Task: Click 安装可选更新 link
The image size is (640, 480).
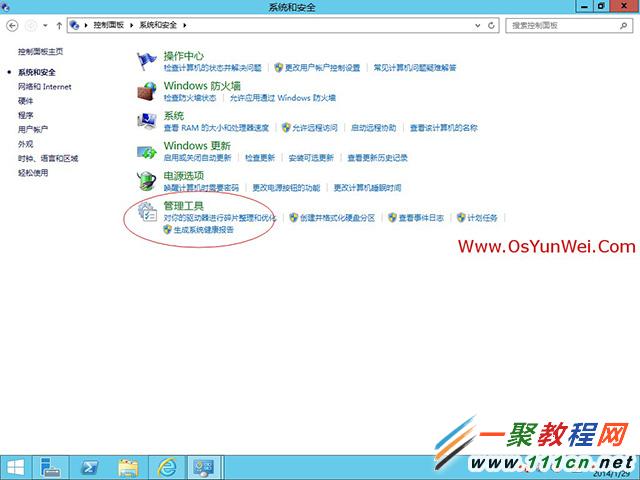Action: (x=311, y=158)
